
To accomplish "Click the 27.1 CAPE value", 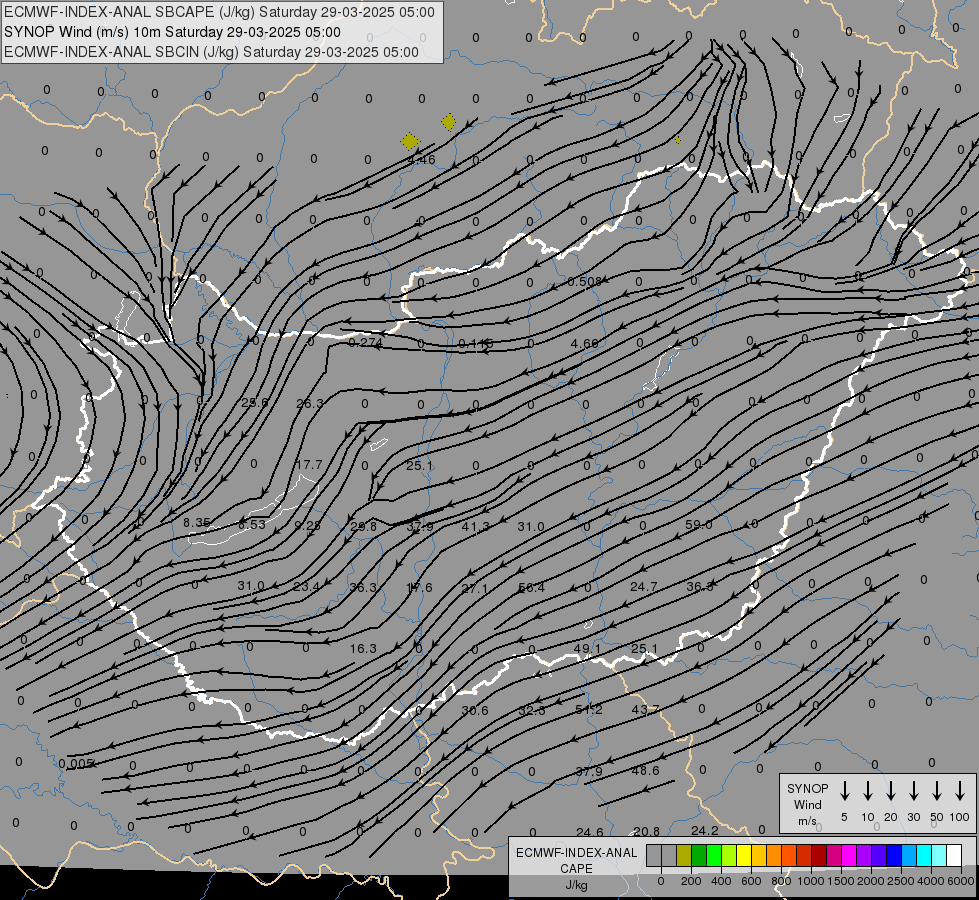I will [475, 588].
